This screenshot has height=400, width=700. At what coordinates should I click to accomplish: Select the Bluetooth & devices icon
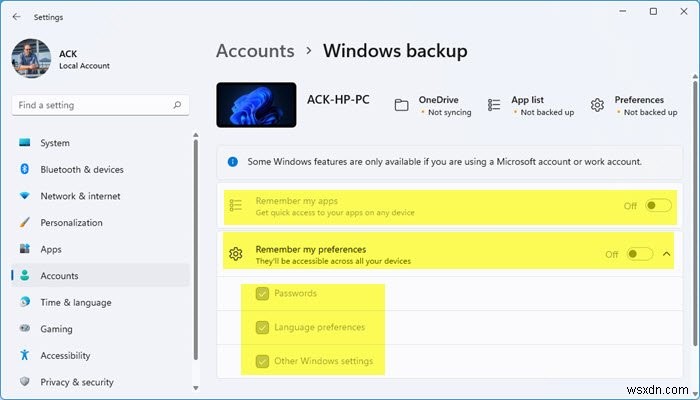[25, 169]
